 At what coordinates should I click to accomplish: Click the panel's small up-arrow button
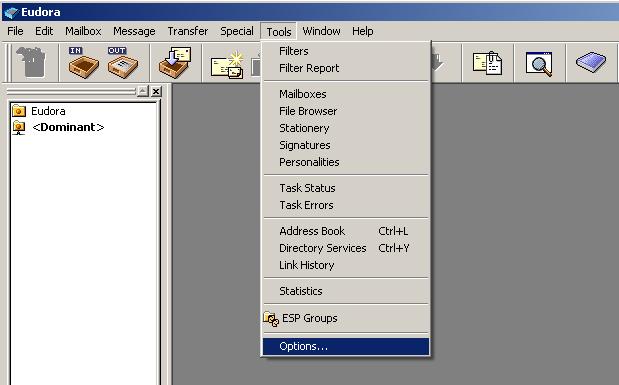click(x=143, y=92)
